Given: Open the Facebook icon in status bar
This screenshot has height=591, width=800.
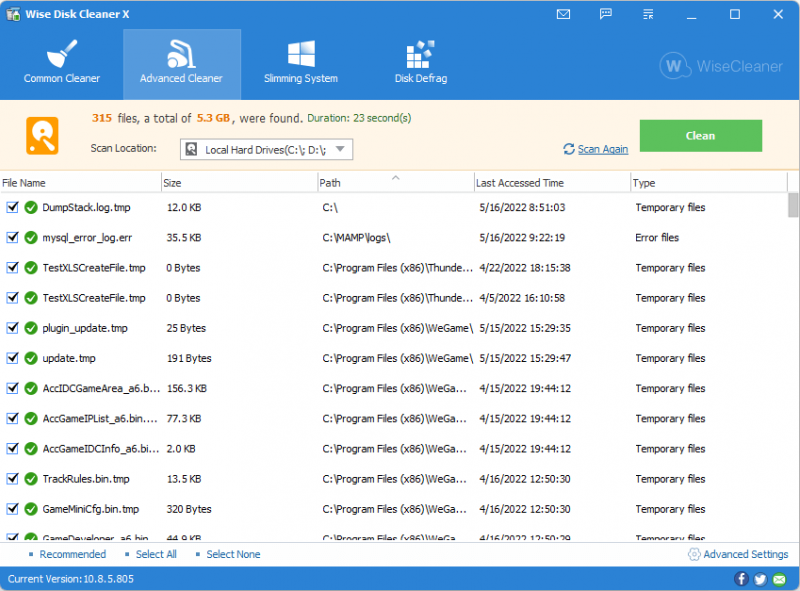Looking at the screenshot, I should point(741,579).
